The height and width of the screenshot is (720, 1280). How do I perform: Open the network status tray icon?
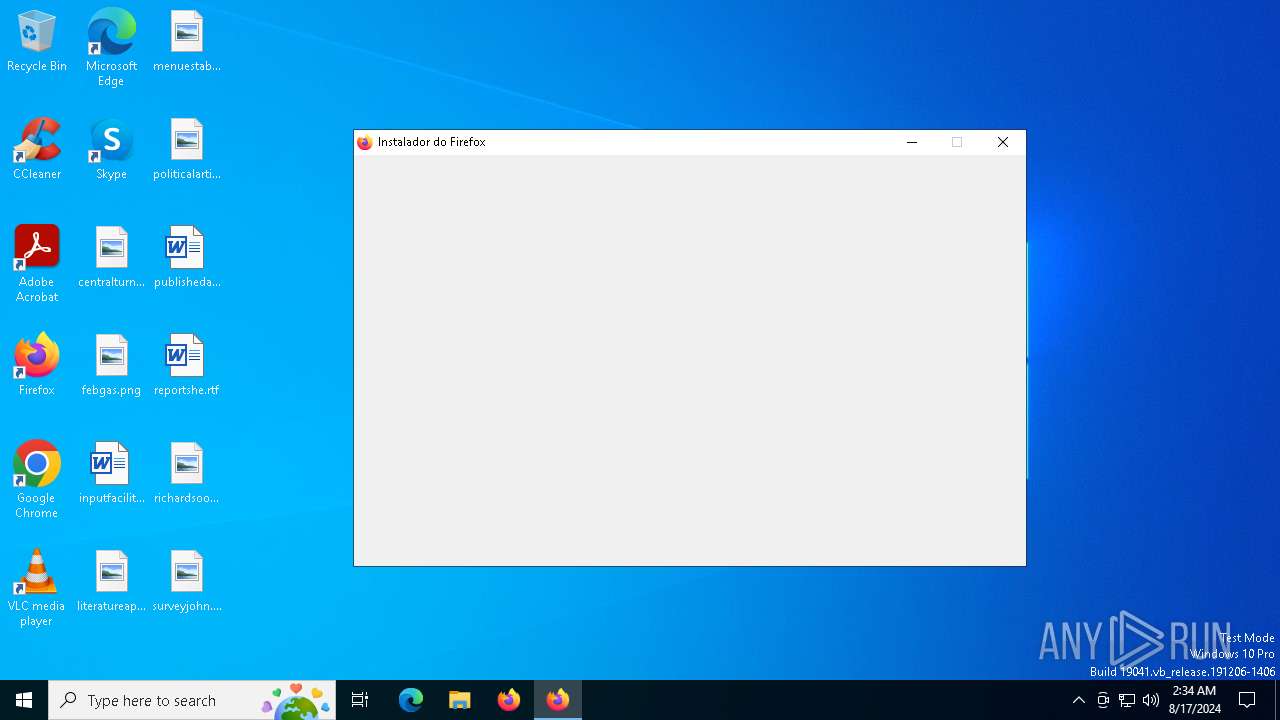[x=1127, y=700]
